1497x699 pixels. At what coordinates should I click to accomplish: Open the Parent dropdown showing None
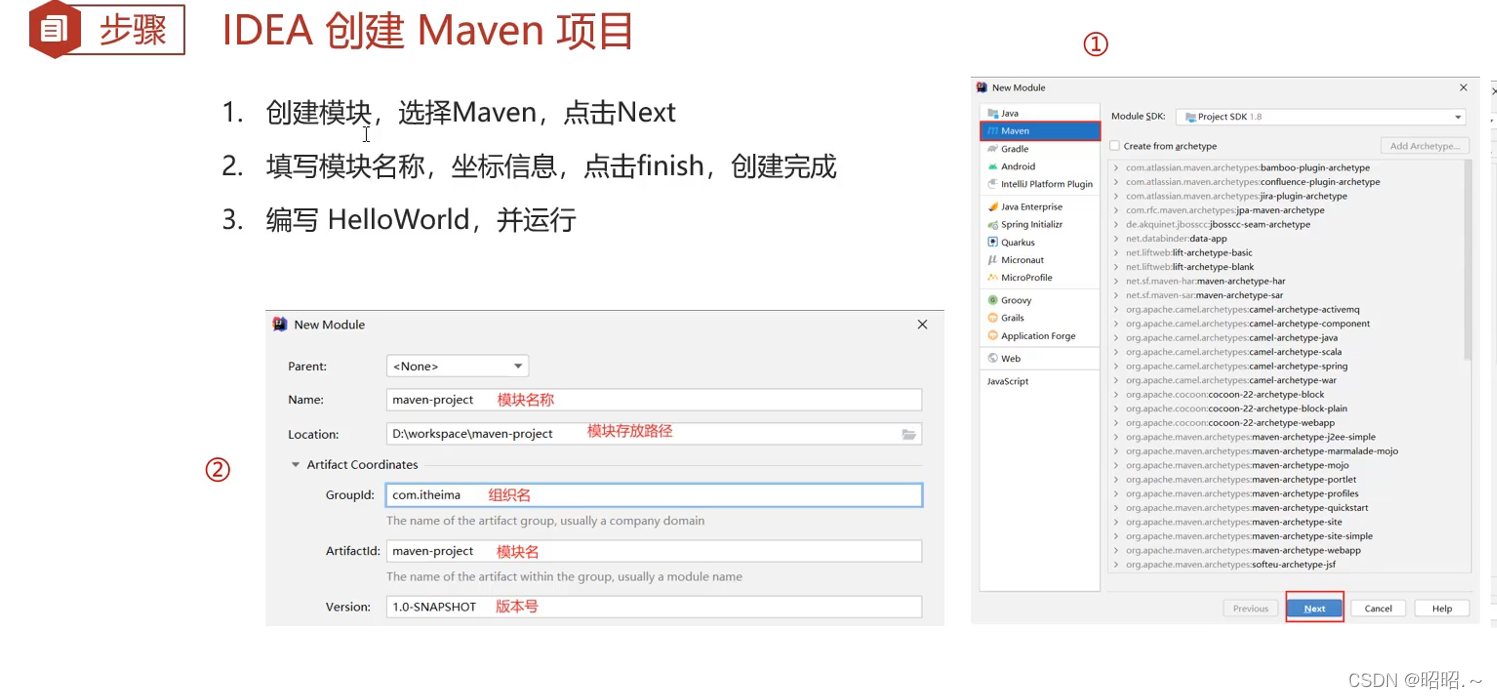pyautogui.click(x=457, y=366)
